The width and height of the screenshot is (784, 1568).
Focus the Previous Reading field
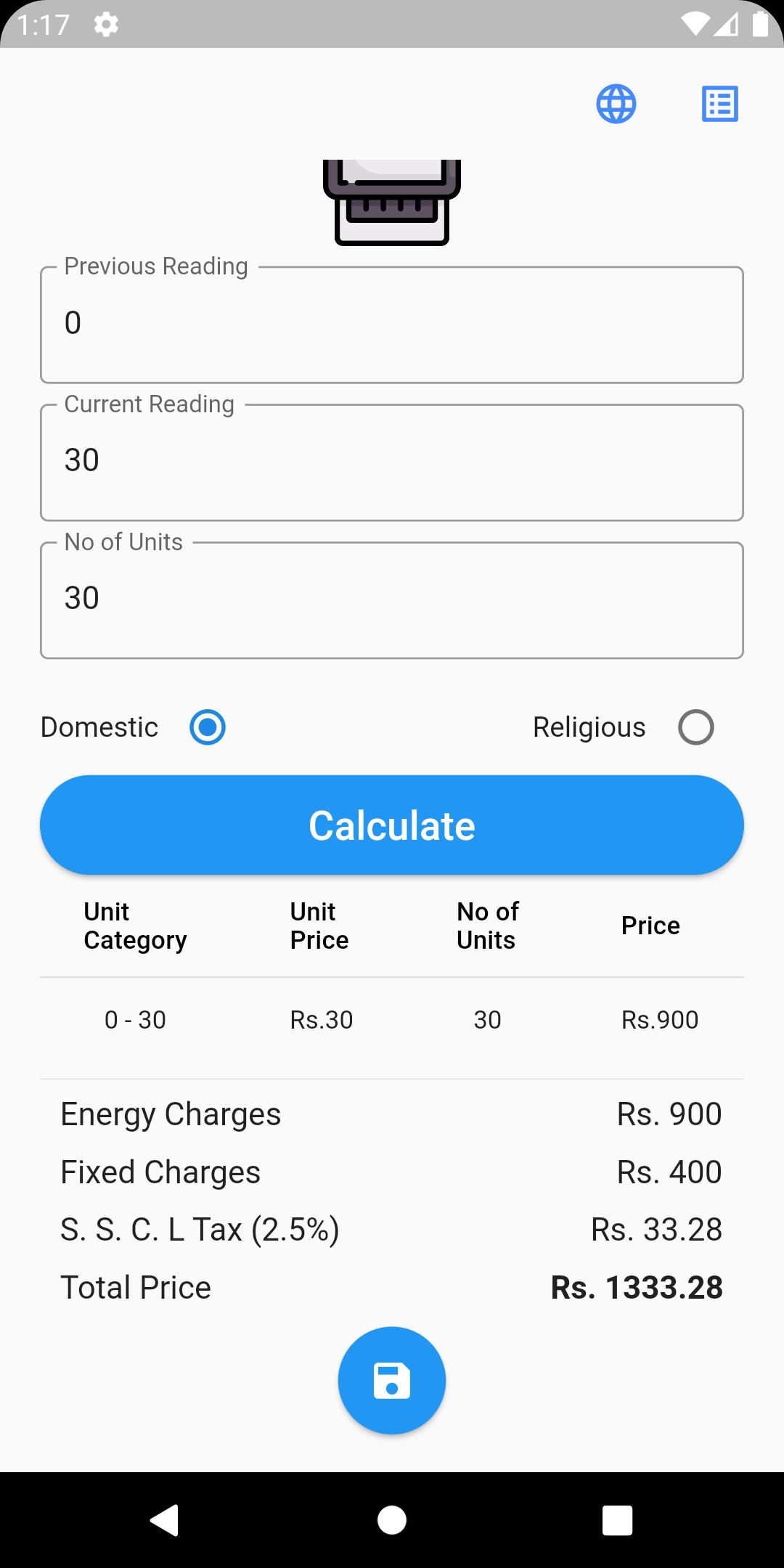pos(392,324)
